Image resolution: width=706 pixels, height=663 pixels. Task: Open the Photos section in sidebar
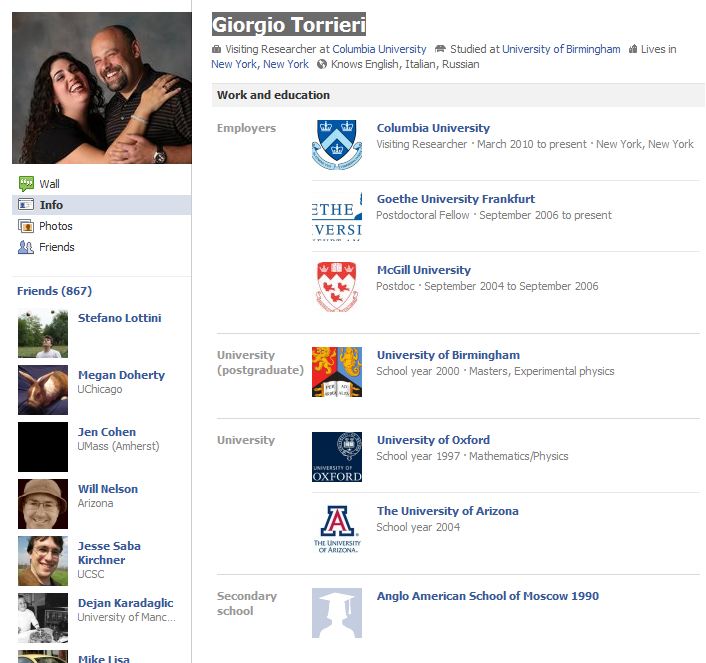tap(55, 226)
